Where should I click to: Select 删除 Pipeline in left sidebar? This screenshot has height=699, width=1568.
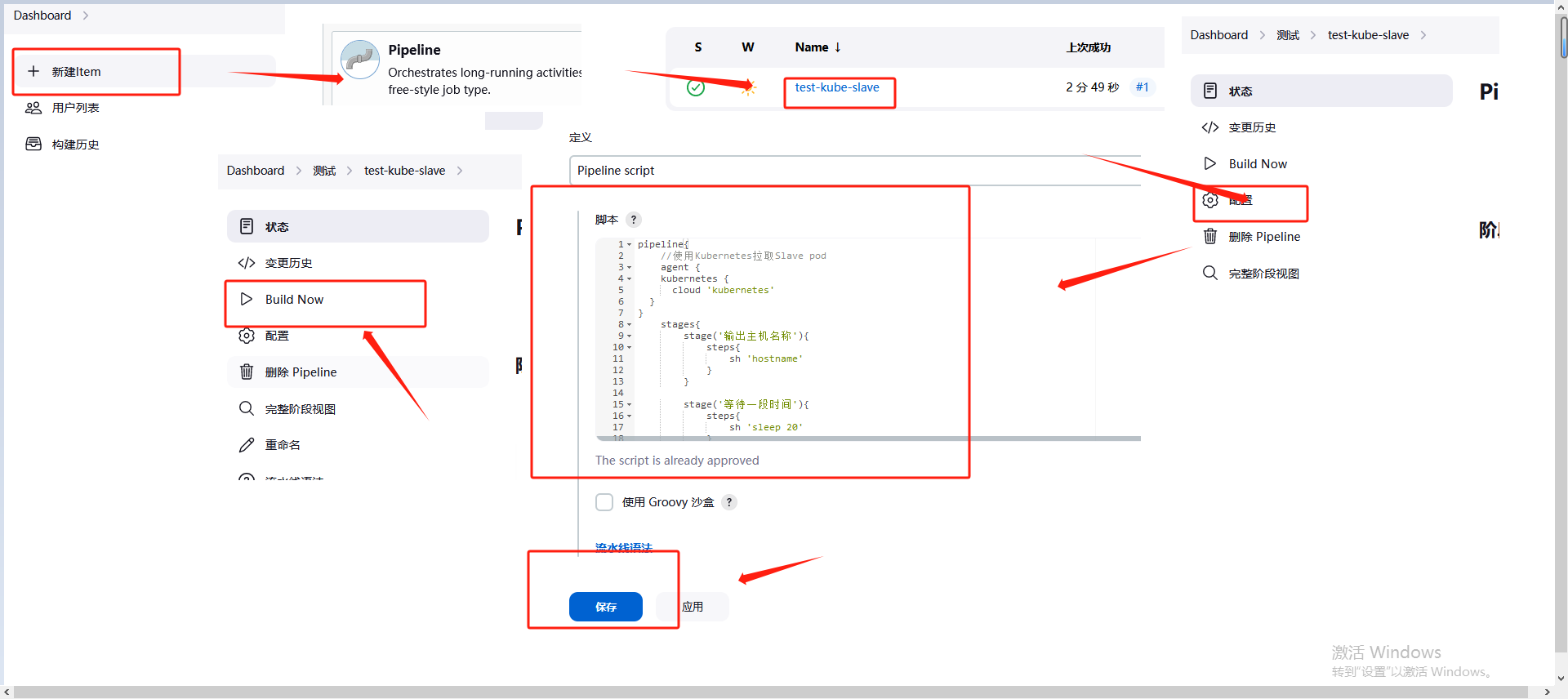coord(358,372)
